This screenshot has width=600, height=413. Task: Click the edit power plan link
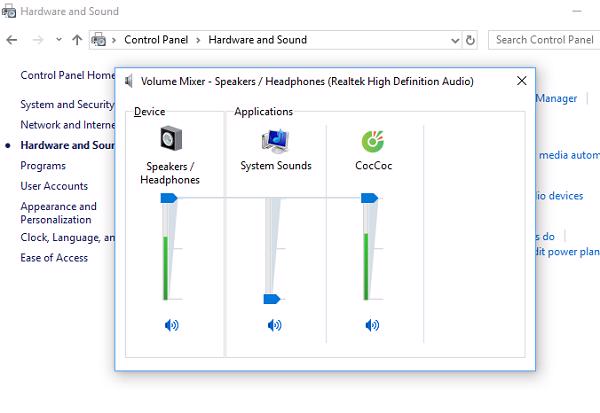coord(568,251)
